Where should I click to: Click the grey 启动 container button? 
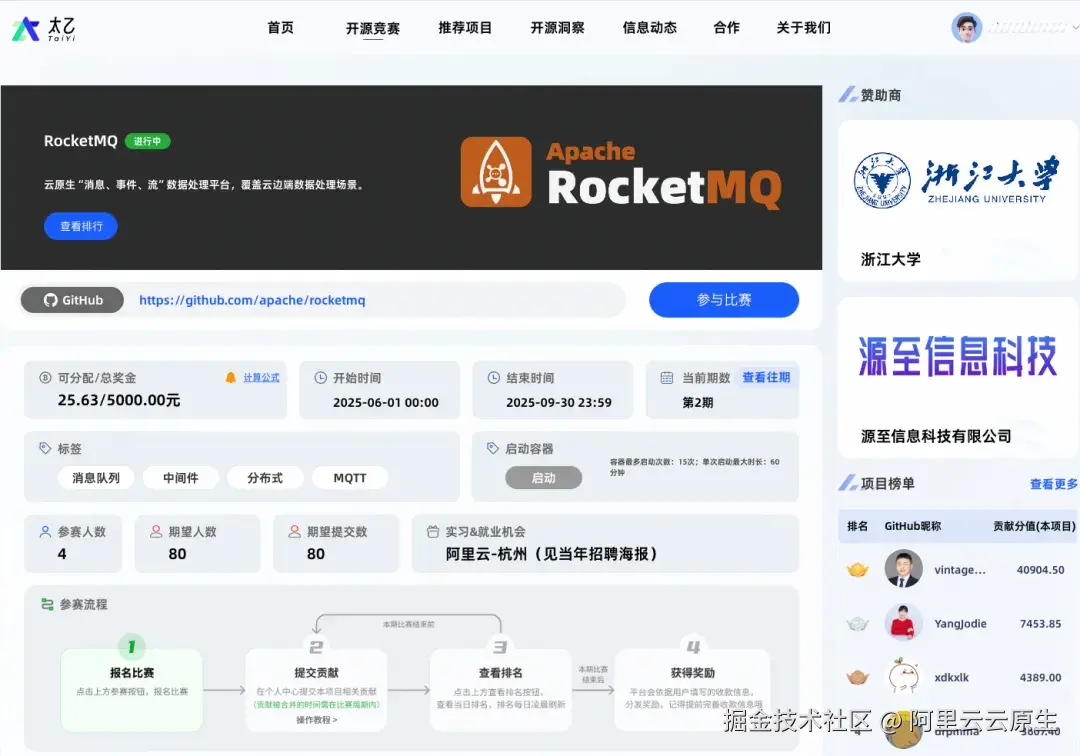543,478
